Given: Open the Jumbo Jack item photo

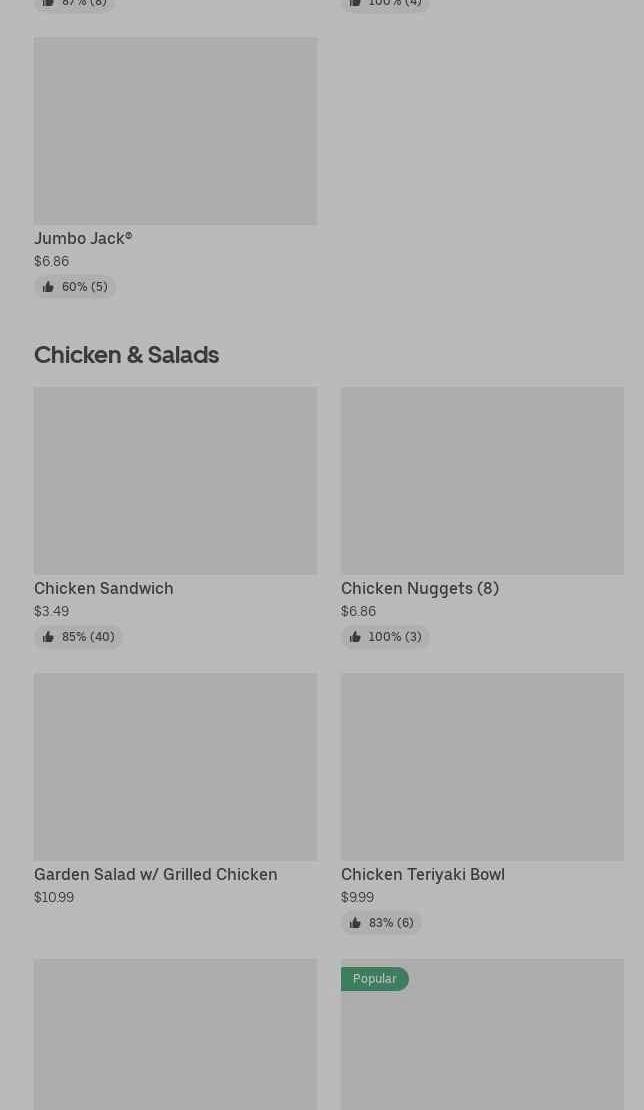Looking at the screenshot, I should pos(175,131).
